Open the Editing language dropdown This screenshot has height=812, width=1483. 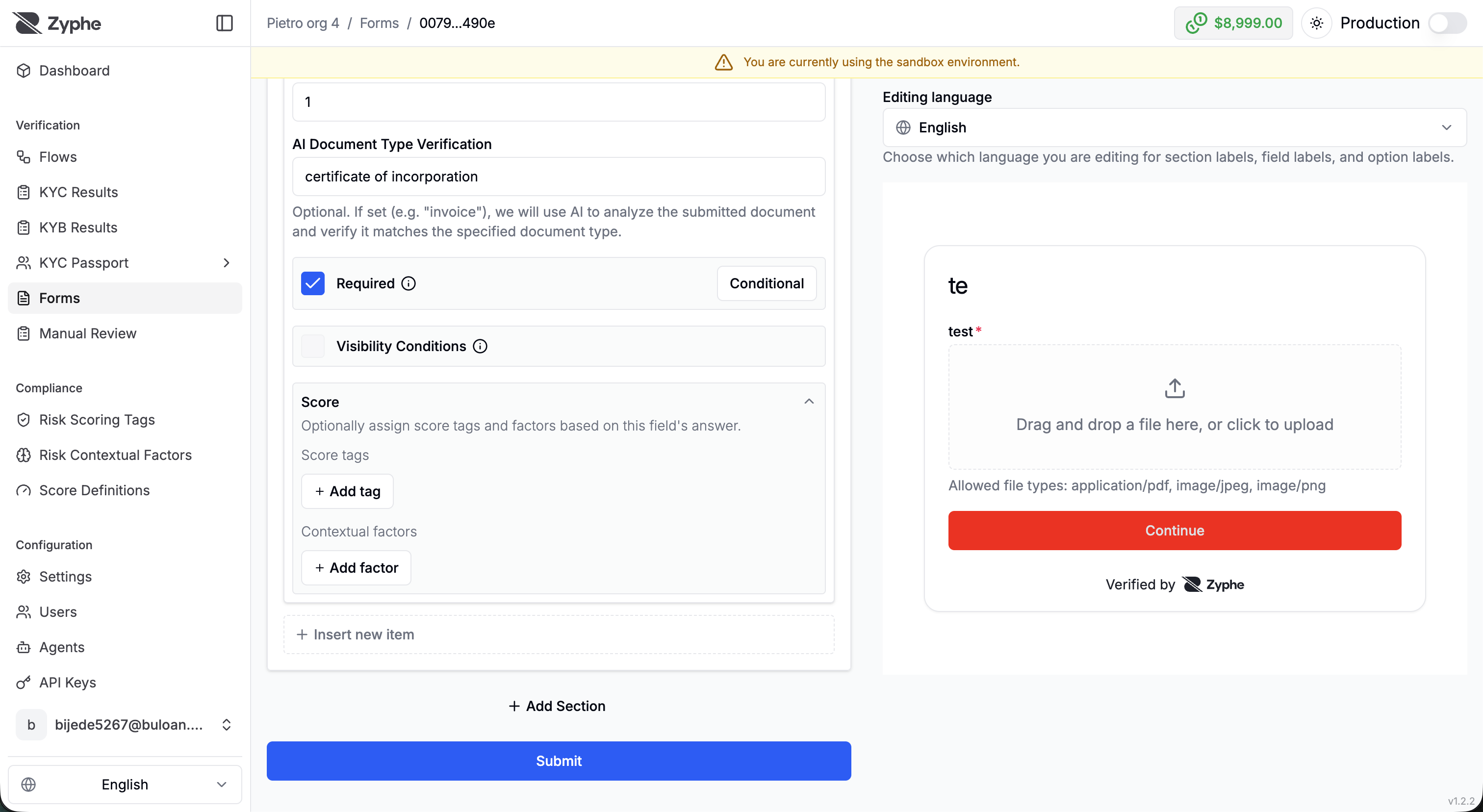pyautogui.click(x=1175, y=127)
